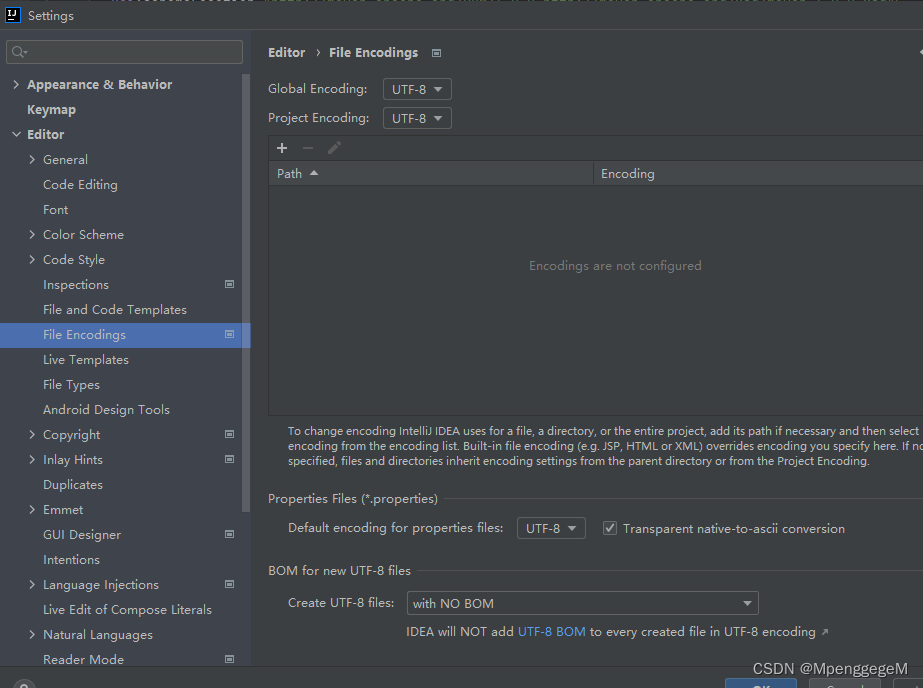The height and width of the screenshot is (688, 923).
Task: Click the project icon on the Reader Mode row
Action: (x=230, y=659)
